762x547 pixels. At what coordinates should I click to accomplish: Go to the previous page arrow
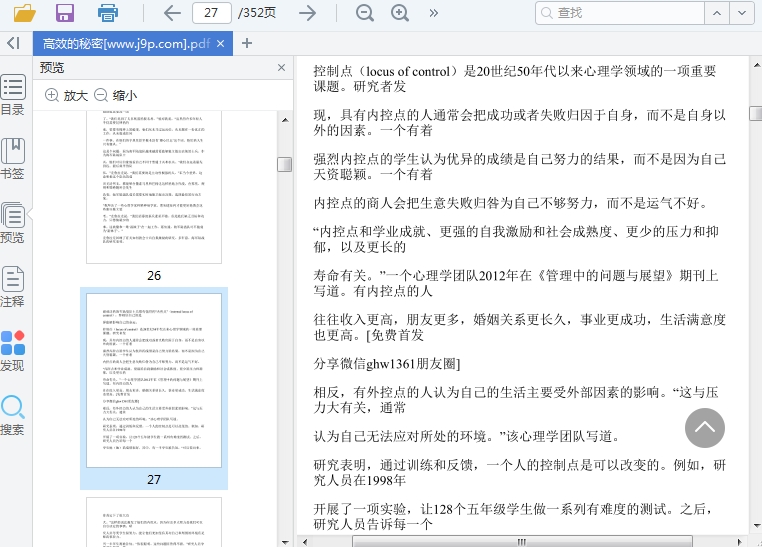(172, 13)
